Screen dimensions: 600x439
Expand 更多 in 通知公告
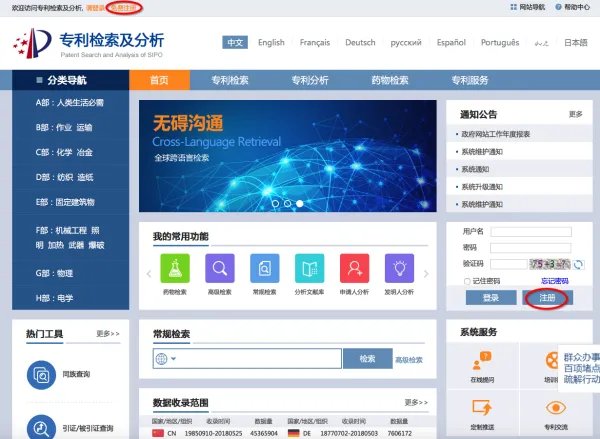[x=576, y=114]
